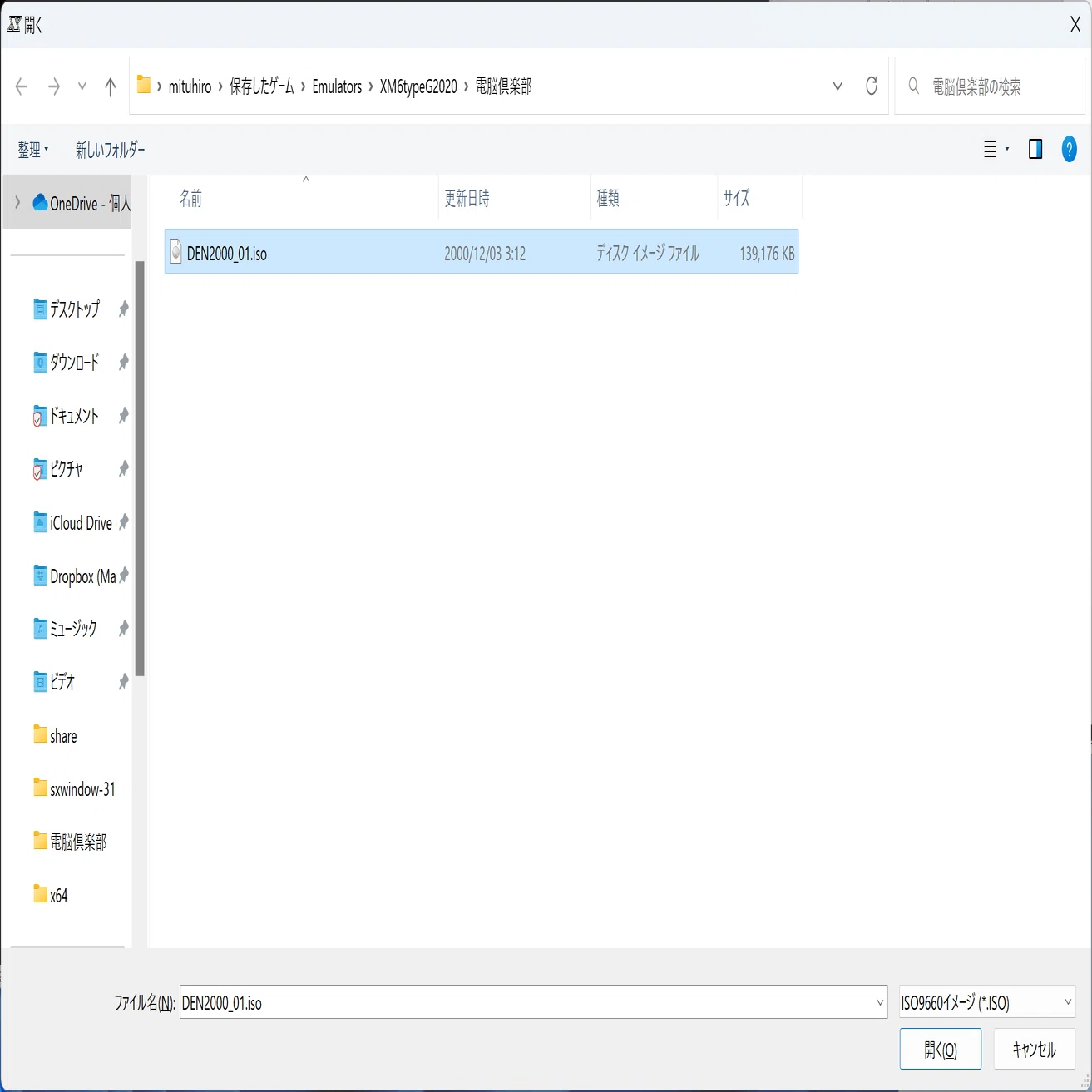Change the view layout icon

point(990,150)
